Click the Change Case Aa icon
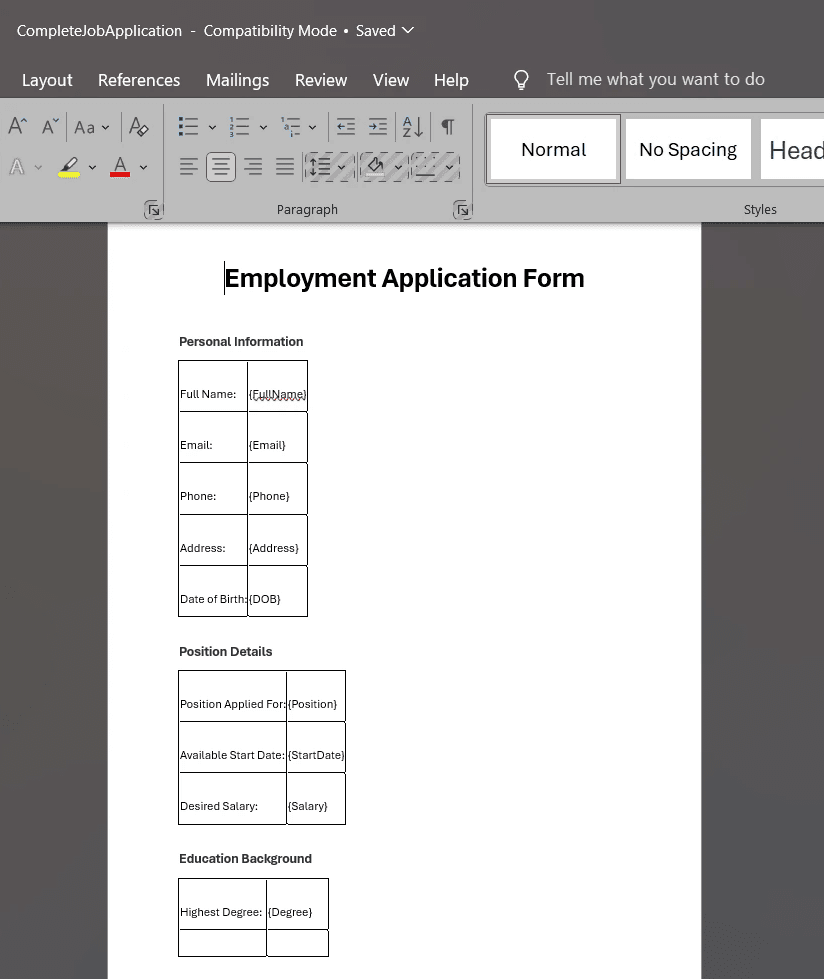824x979 pixels. click(x=84, y=127)
